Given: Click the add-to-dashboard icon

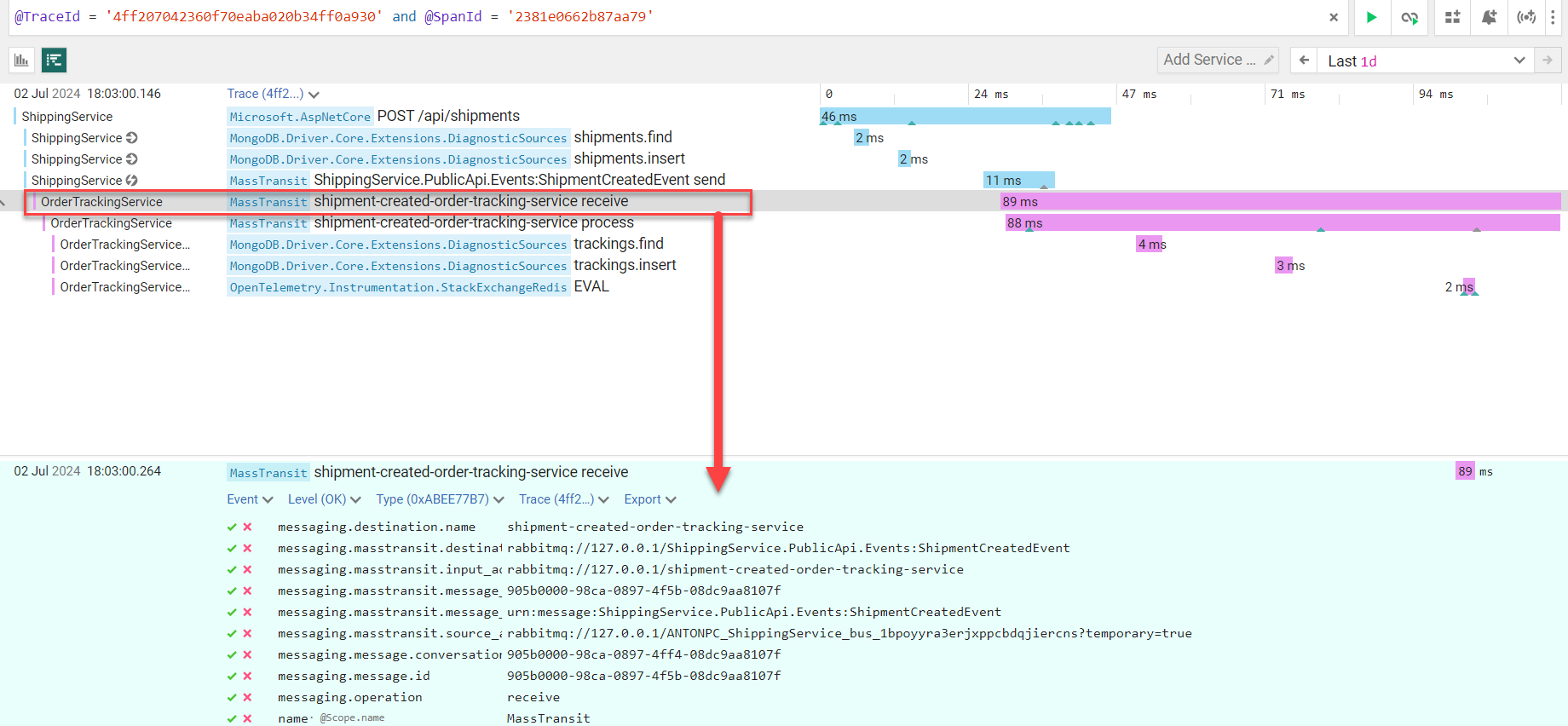Looking at the screenshot, I should point(1453,17).
